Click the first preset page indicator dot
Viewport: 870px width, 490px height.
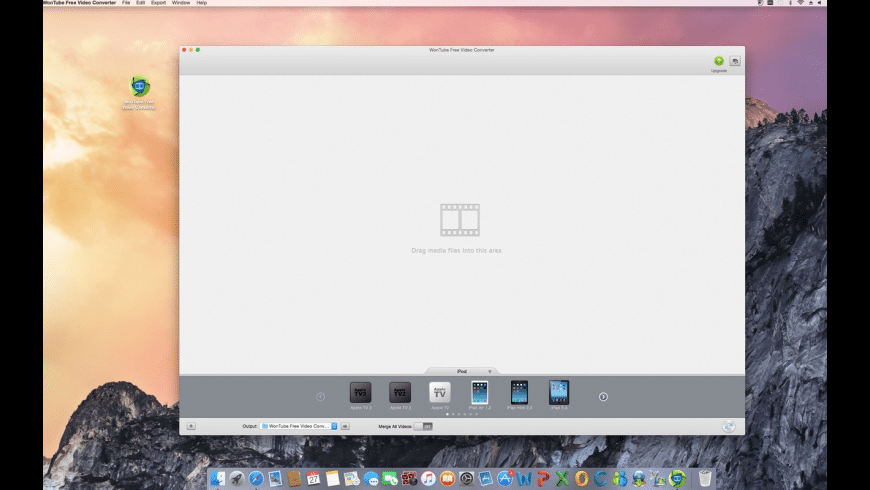click(447, 414)
